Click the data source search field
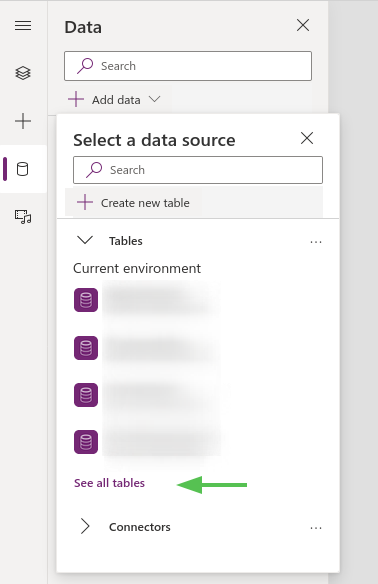 click(198, 170)
